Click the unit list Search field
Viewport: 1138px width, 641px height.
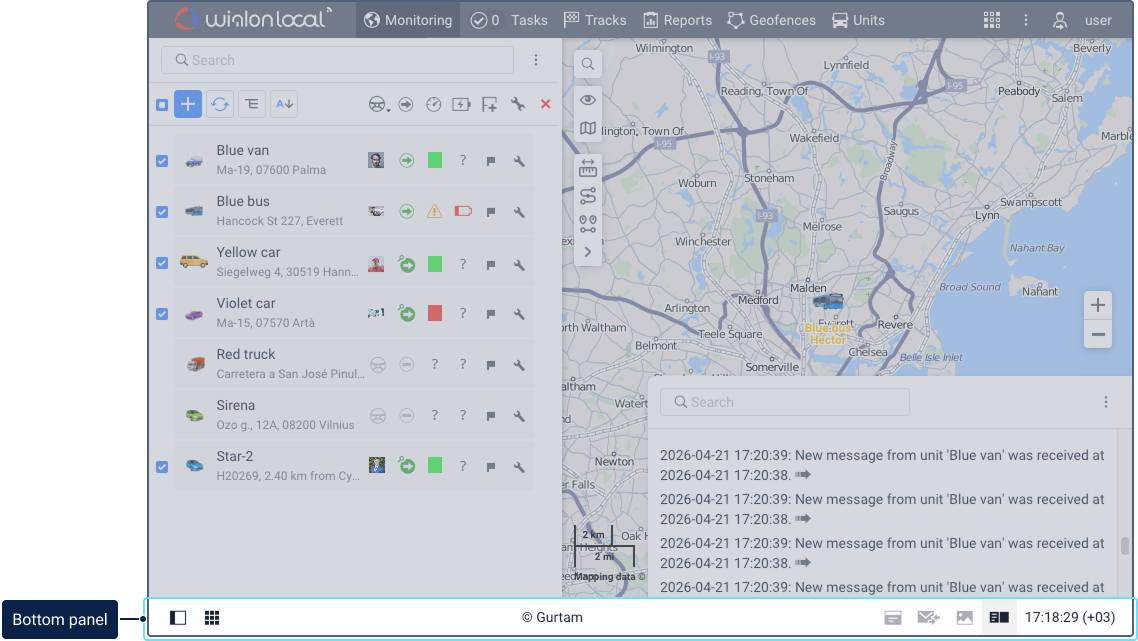pos(337,60)
